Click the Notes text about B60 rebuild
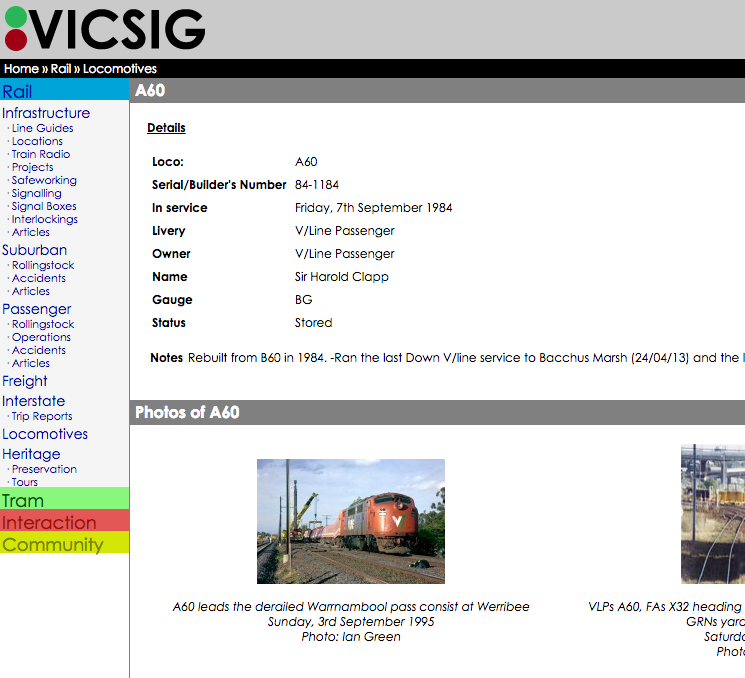 466,358
